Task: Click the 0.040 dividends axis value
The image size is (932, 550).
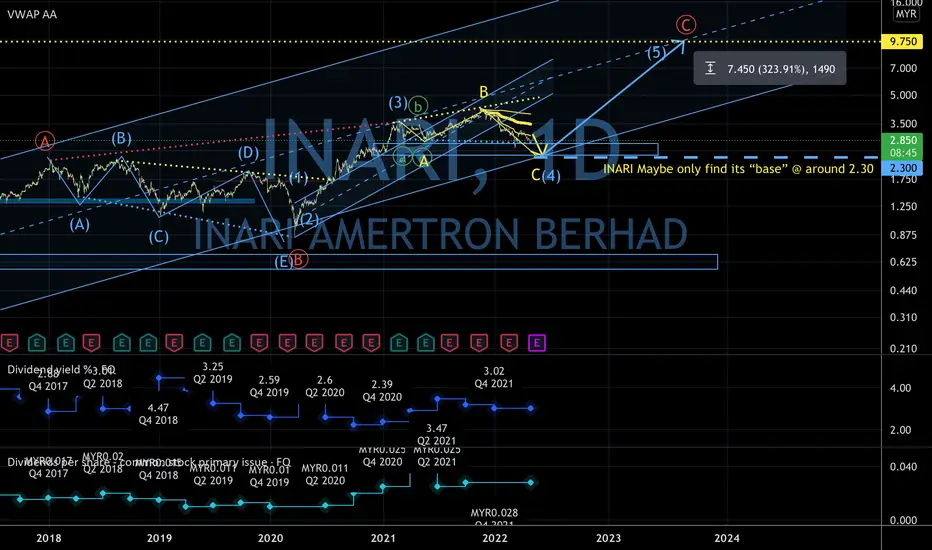Action: coord(903,467)
